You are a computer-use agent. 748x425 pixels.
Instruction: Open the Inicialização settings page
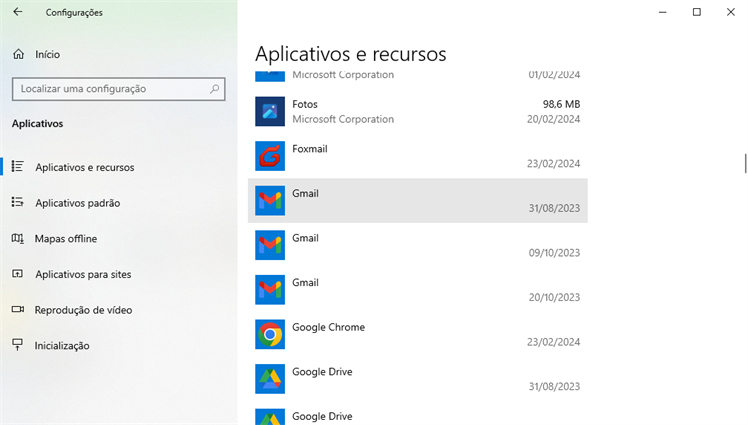[x=62, y=346]
